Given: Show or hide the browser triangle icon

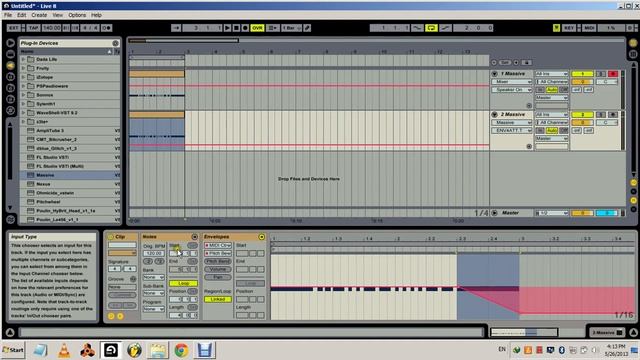Looking at the screenshot, I should (11, 43).
